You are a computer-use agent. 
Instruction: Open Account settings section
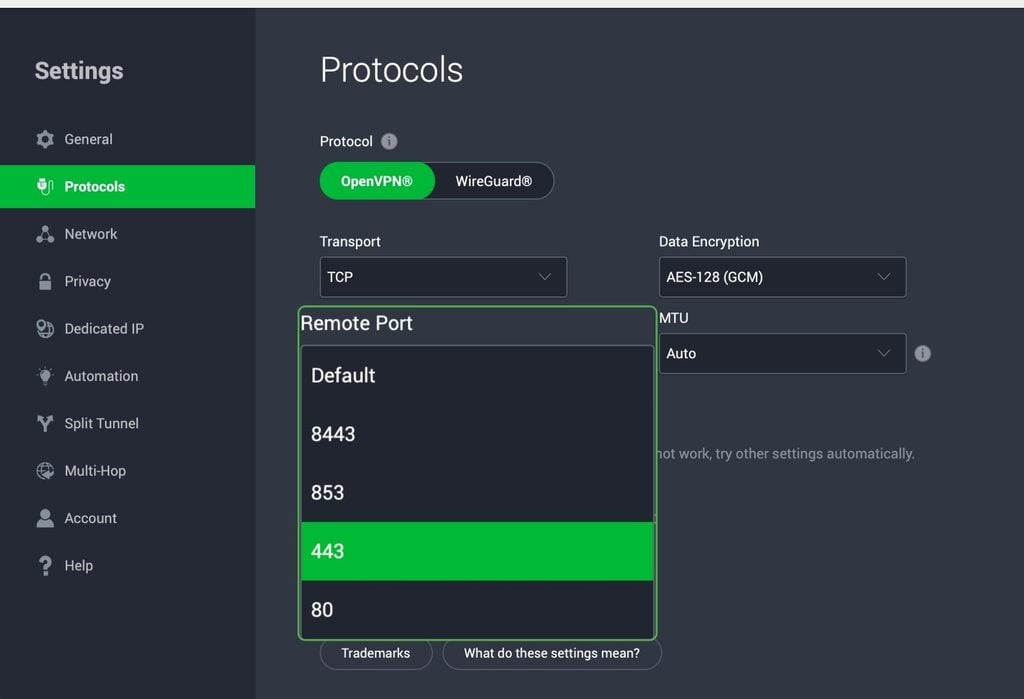(x=127, y=518)
